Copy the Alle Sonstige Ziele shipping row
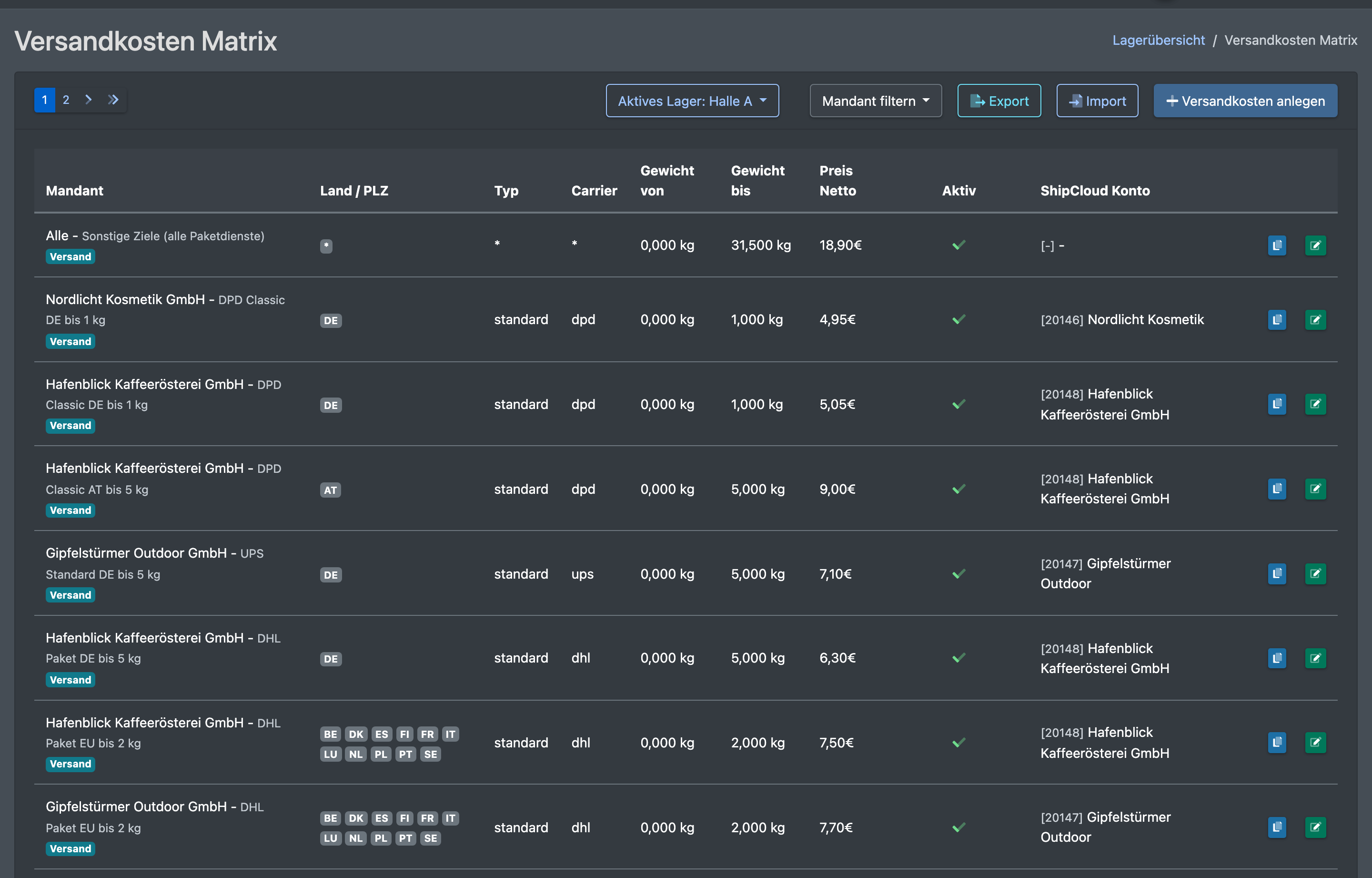This screenshot has height=878, width=1372. (x=1277, y=245)
